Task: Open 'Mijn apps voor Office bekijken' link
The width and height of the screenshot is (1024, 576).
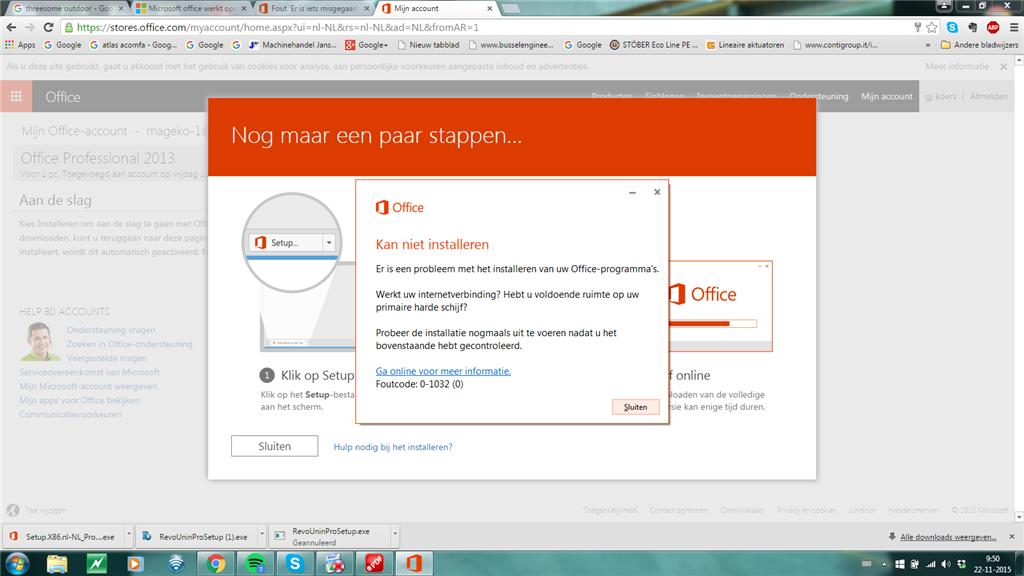Action: pyautogui.click(x=80, y=400)
